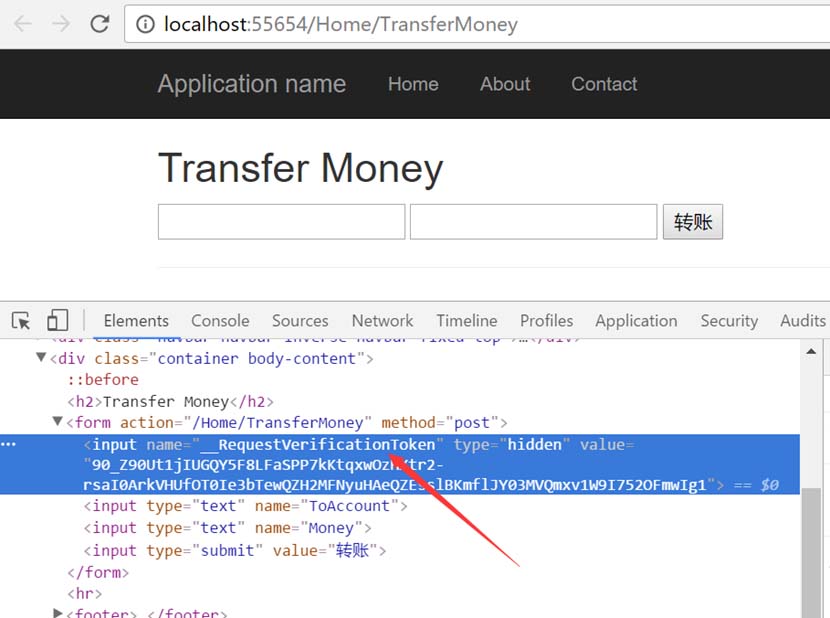This screenshot has width=830, height=618.
Task: Select the input name Money row
Action: point(227,528)
